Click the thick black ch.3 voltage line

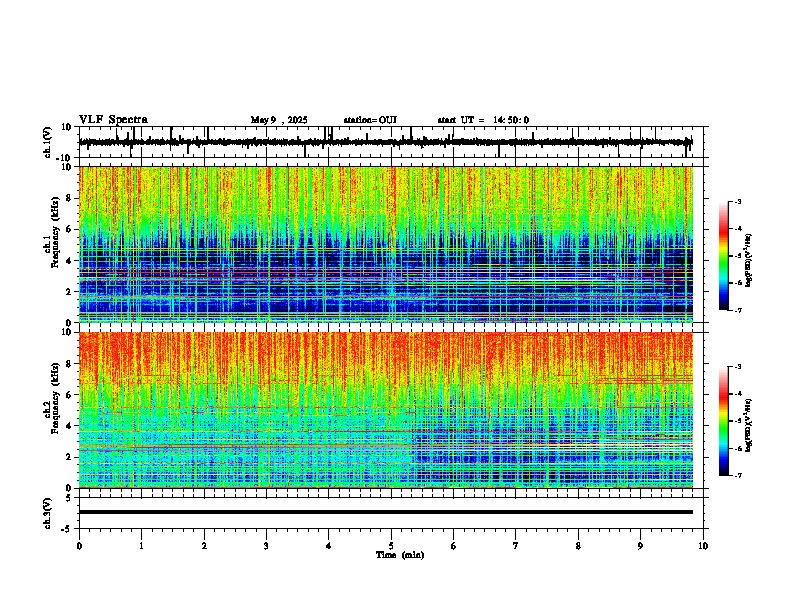(x=386, y=512)
